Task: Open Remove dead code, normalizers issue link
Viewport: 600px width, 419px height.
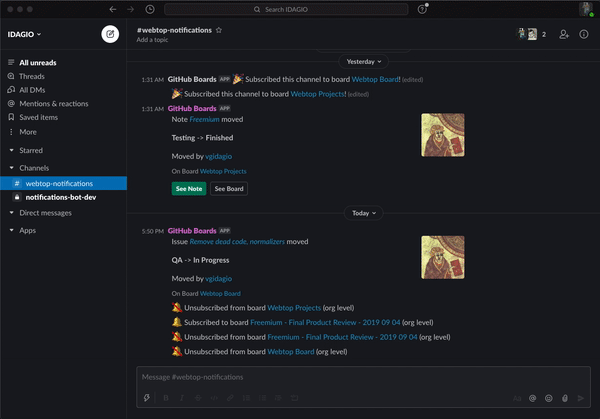Action: (237, 242)
